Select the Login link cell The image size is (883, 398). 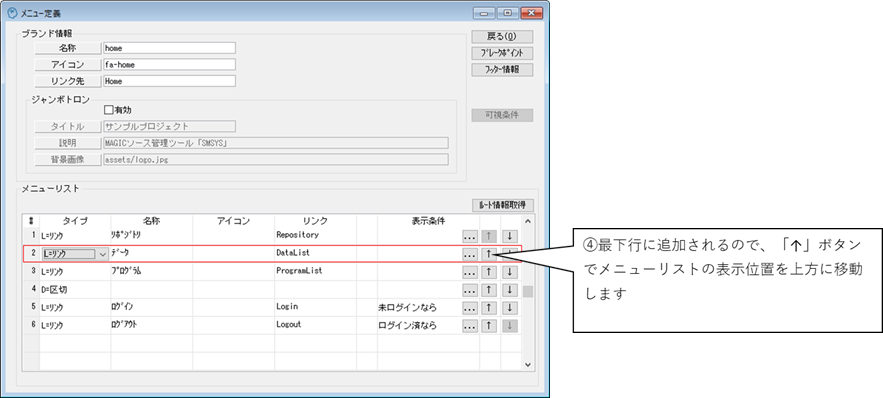point(315,307)
